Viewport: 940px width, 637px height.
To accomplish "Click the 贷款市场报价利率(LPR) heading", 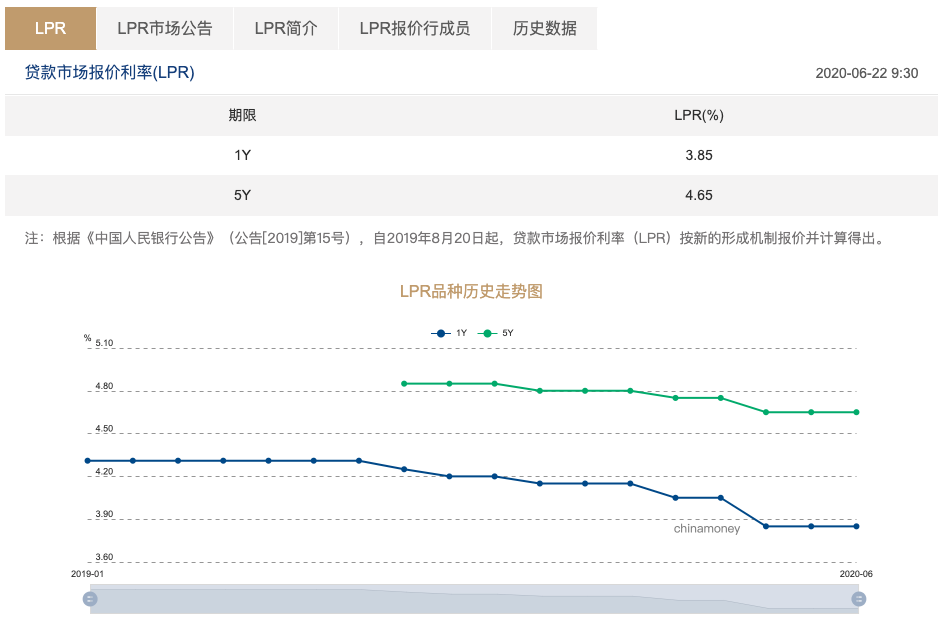I will pyautogui.click(x=110, y=73).
